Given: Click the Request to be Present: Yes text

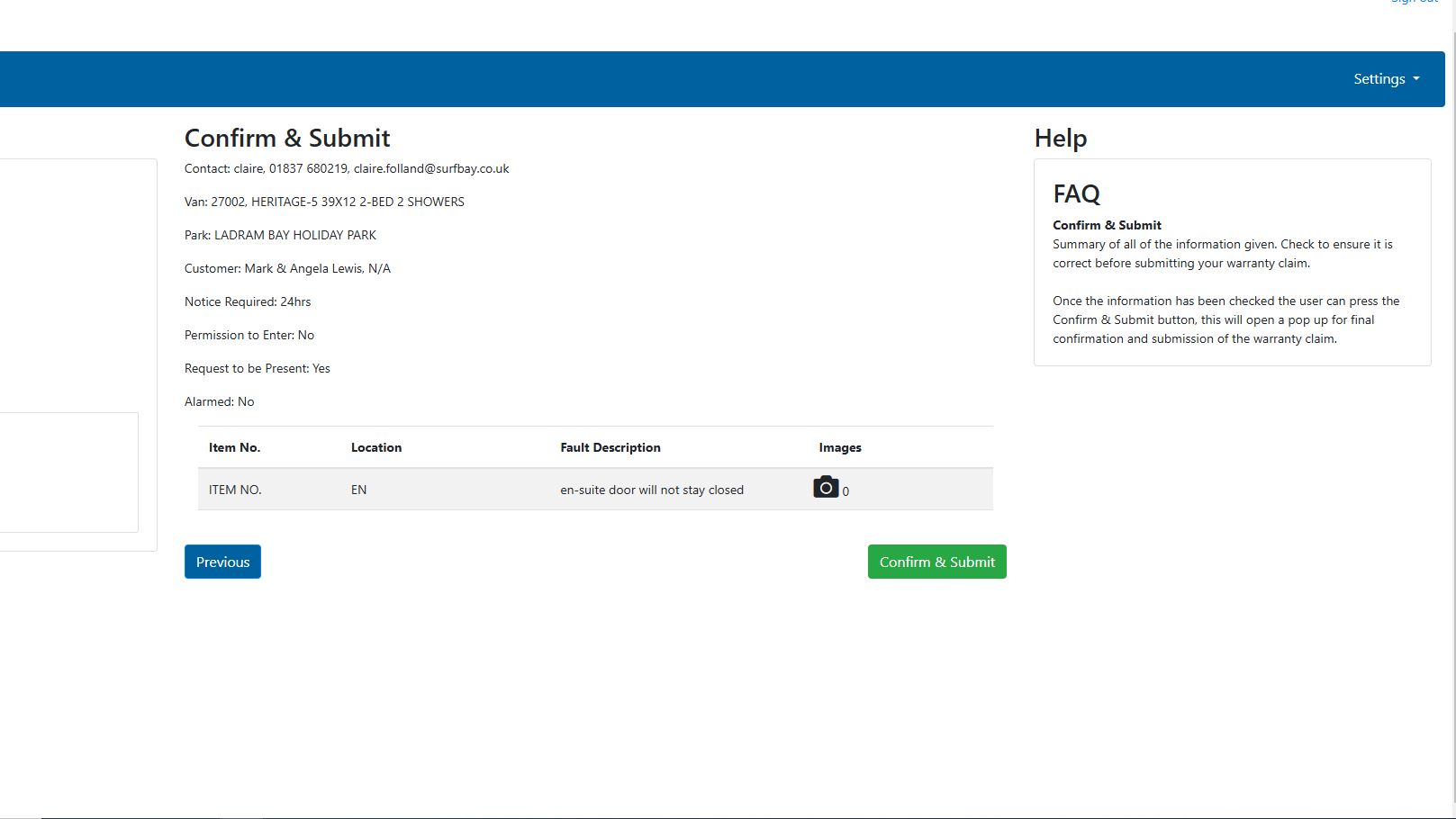Looking at the screenshot, I should [258, 368].
